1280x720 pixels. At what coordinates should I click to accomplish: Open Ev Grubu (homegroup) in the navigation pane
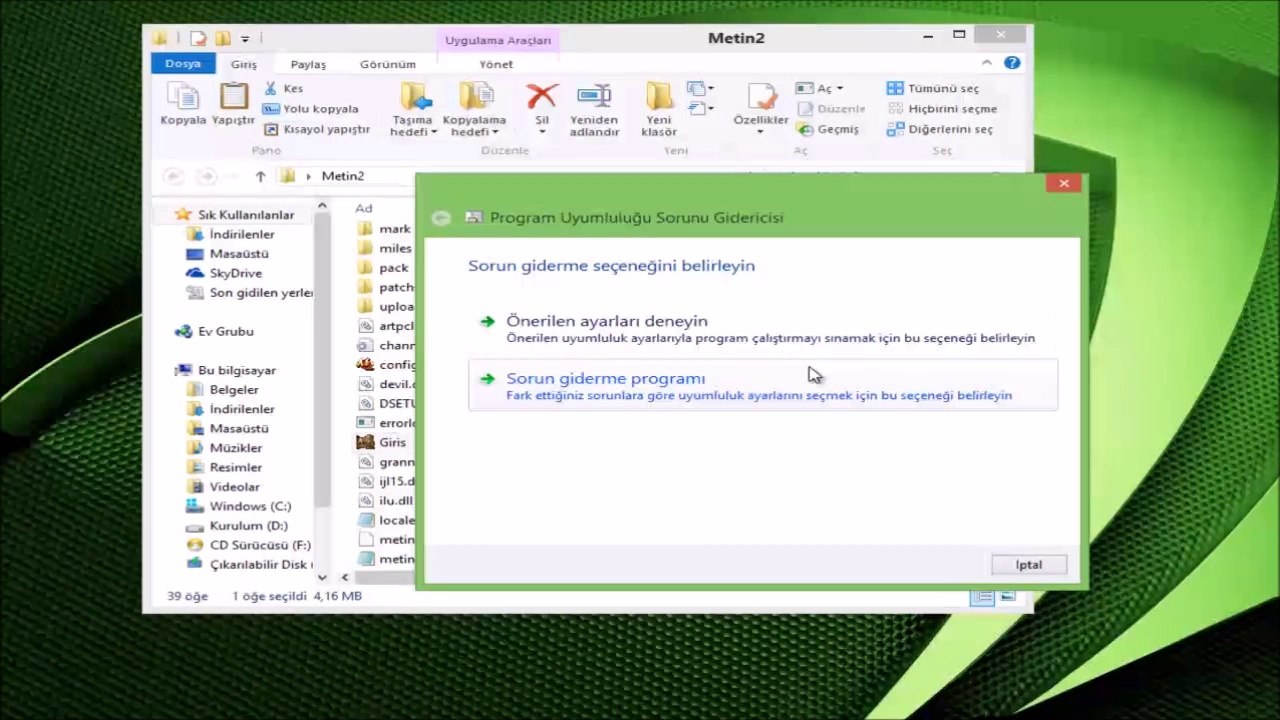[x=215, y=331]
